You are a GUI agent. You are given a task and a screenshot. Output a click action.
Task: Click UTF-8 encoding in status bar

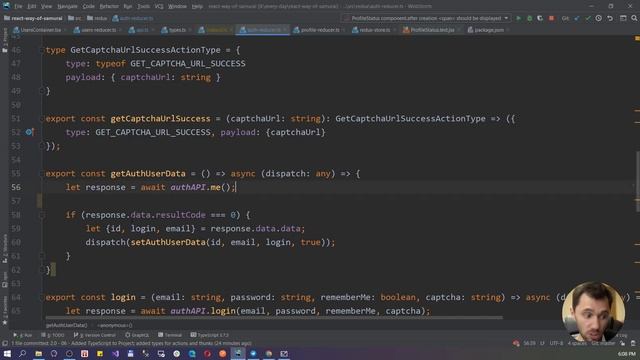(x=556, y=343)
